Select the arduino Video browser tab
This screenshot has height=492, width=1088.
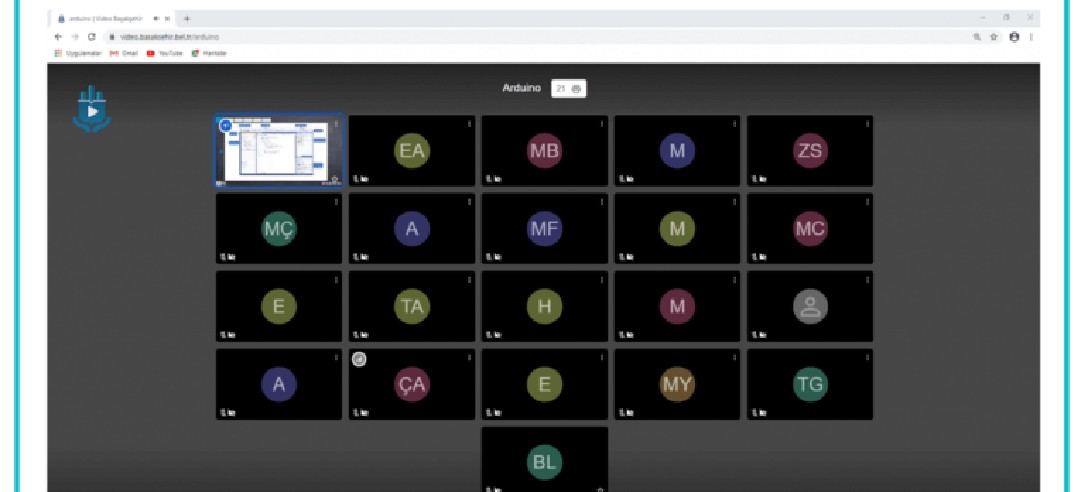(110, 18)
